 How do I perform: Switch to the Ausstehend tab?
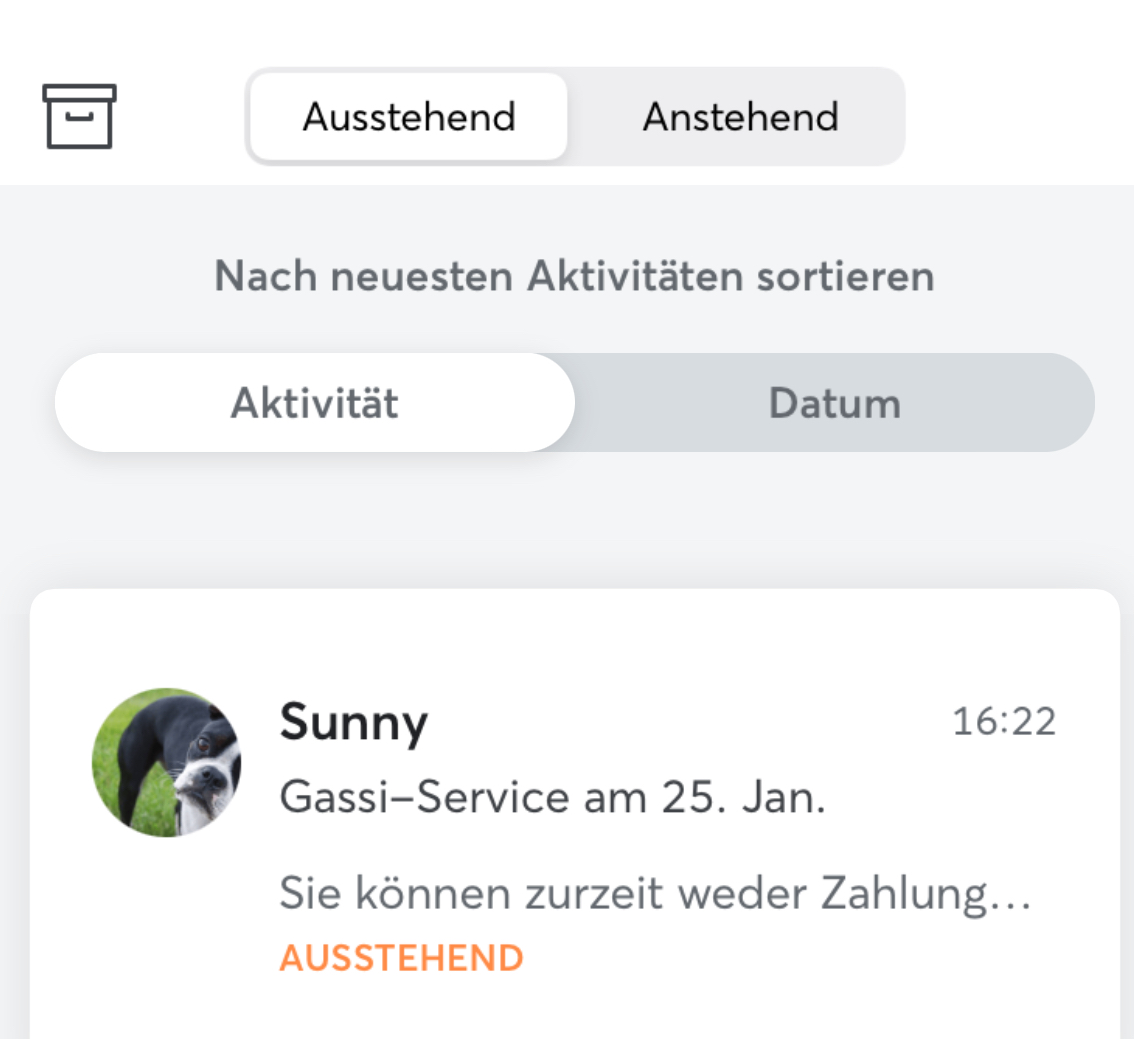[x=409, y=117]
